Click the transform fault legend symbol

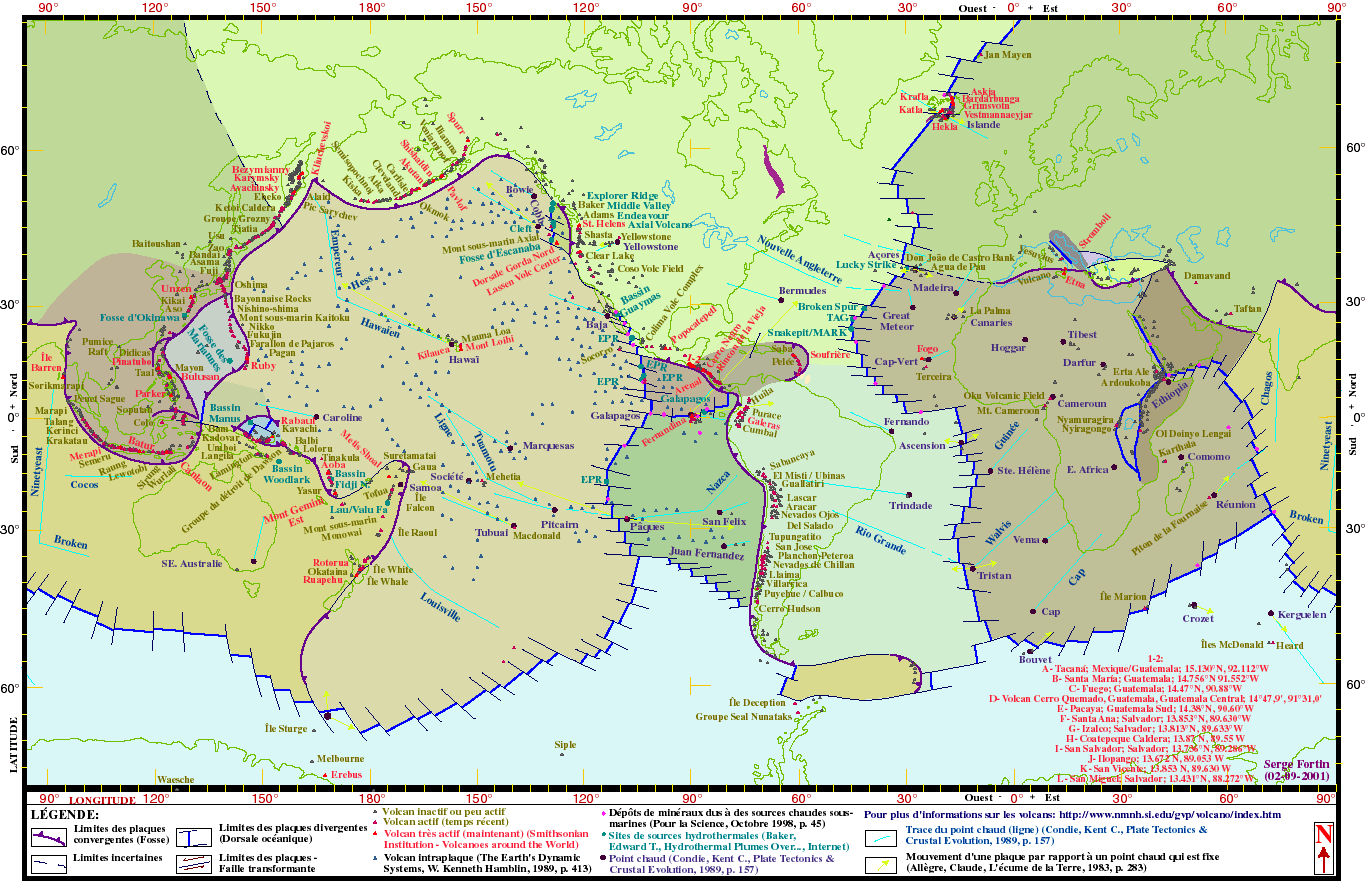192,863
